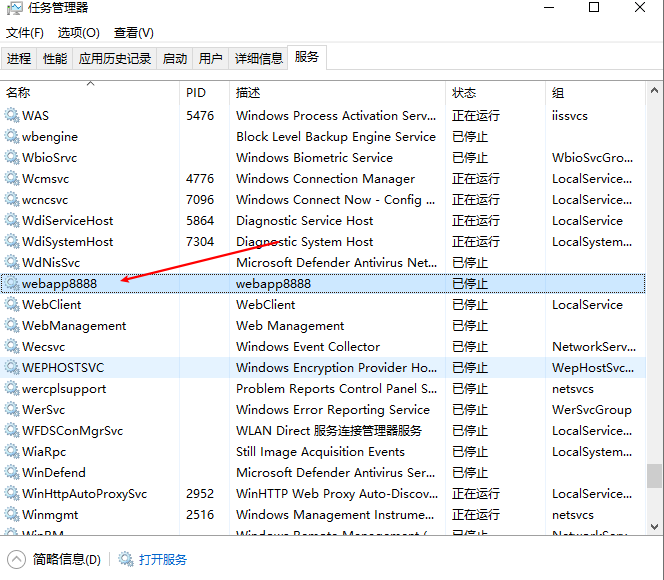664x580 pixels.
Task: Click the gear icon for WebClient service
Action: pos(12,304)
